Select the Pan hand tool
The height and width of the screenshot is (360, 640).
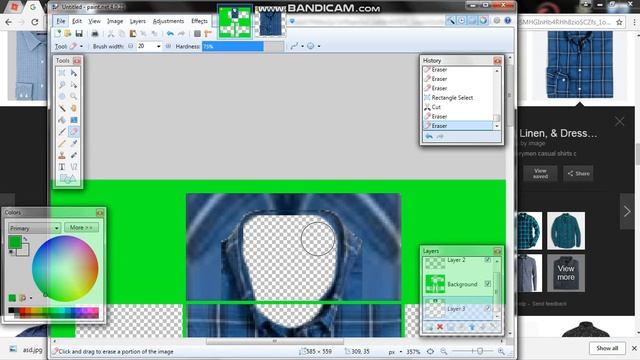click(x=74, y=108)
